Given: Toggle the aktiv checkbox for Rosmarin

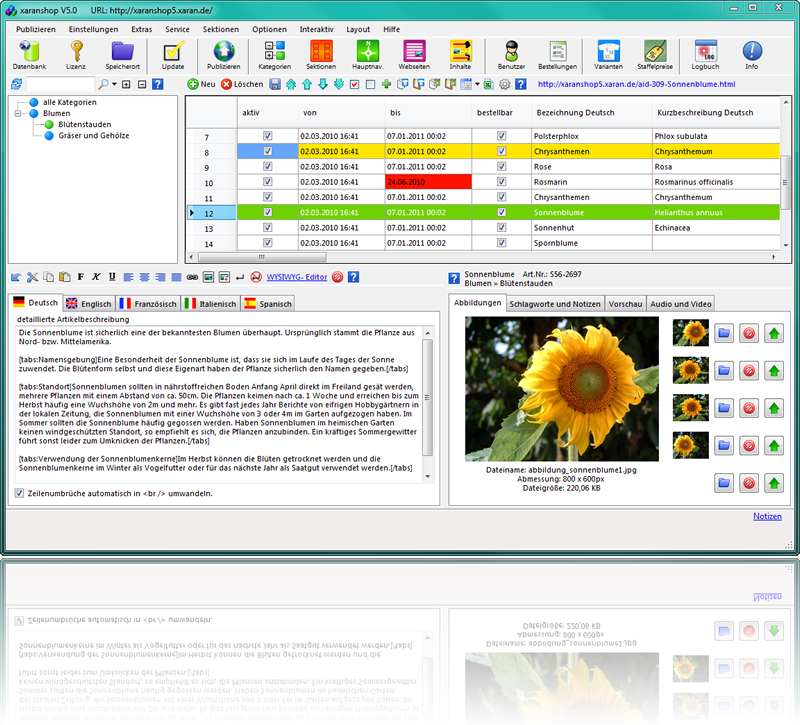Looking at the screenshot, I should (267, 182).
